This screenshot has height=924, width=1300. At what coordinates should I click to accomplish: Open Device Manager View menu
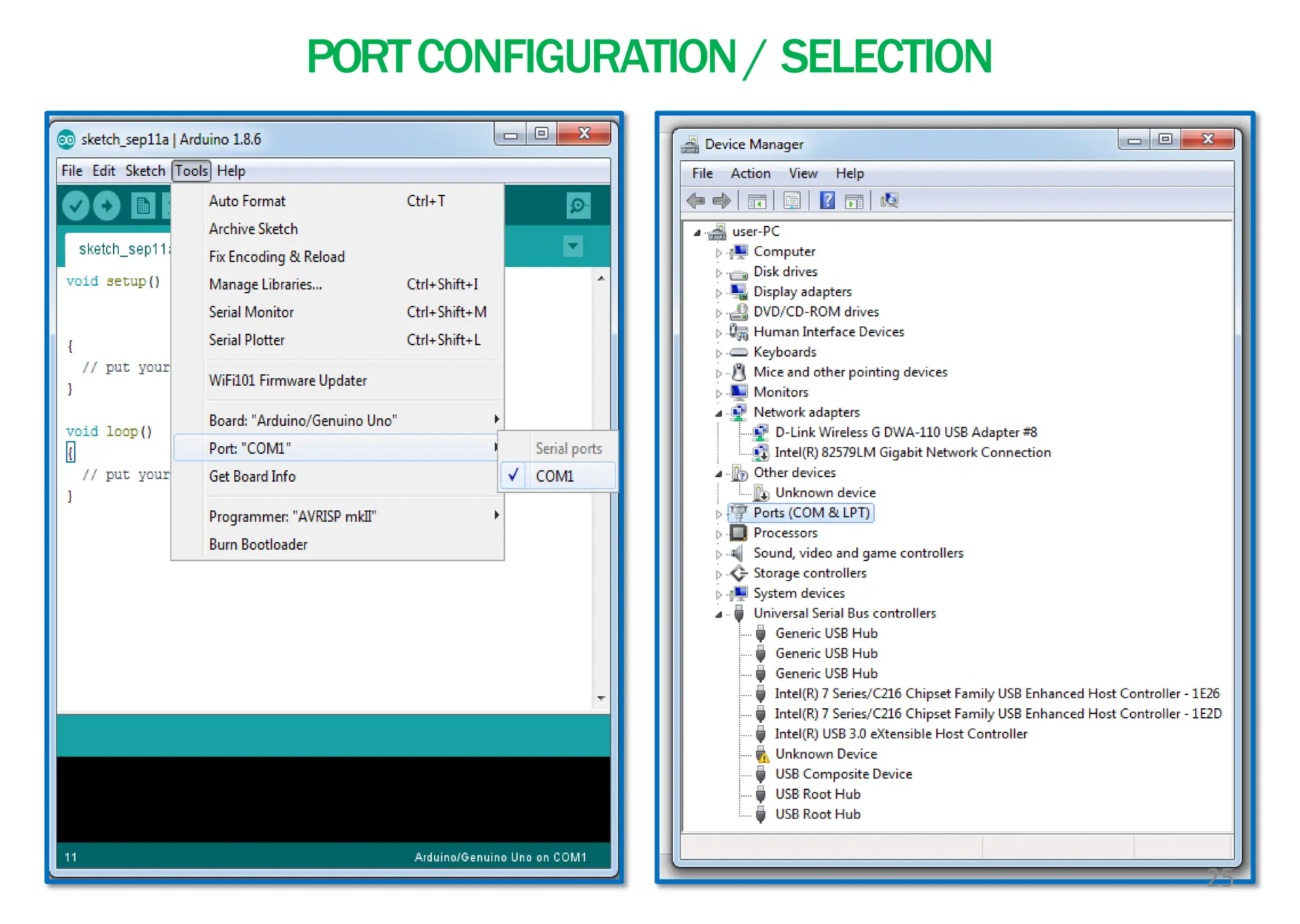coord(803,173)
